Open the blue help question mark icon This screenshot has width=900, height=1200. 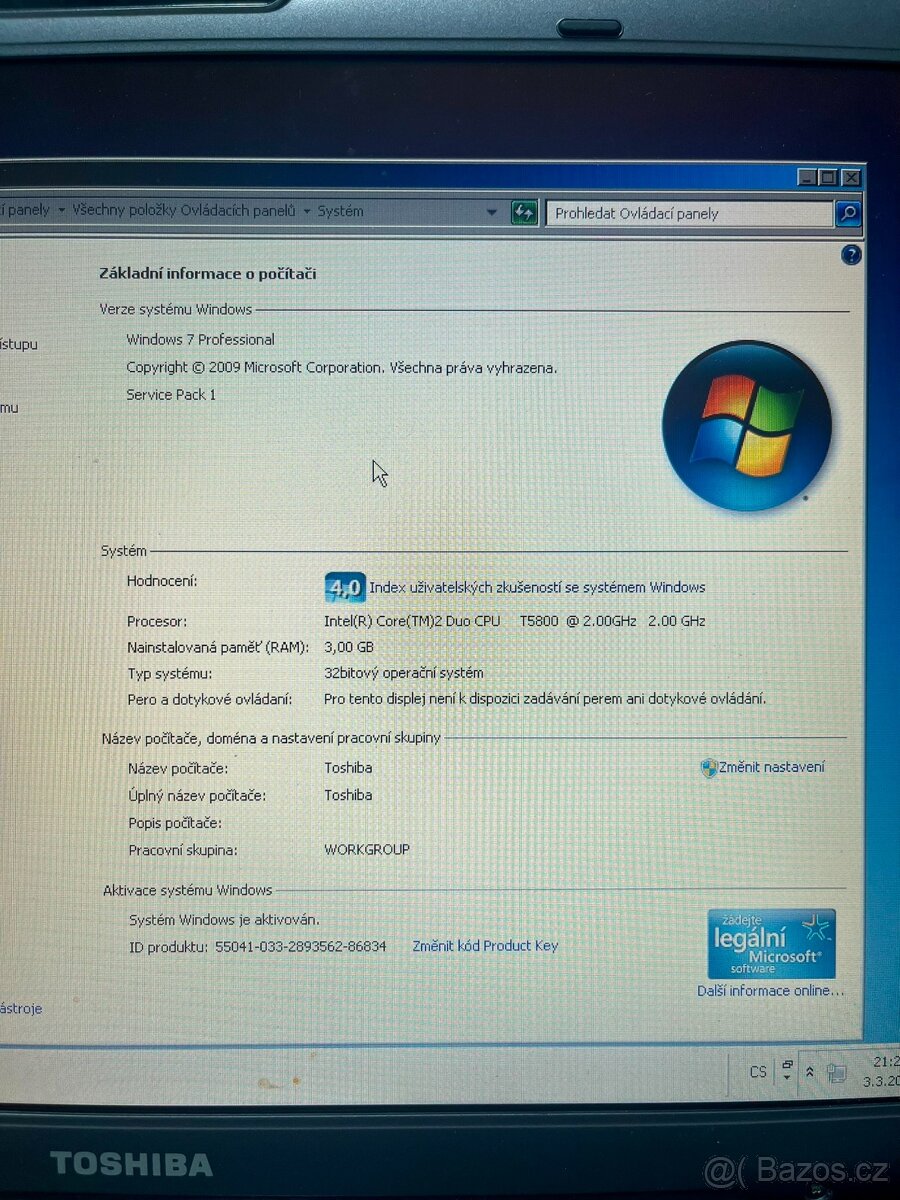(851, 255)
